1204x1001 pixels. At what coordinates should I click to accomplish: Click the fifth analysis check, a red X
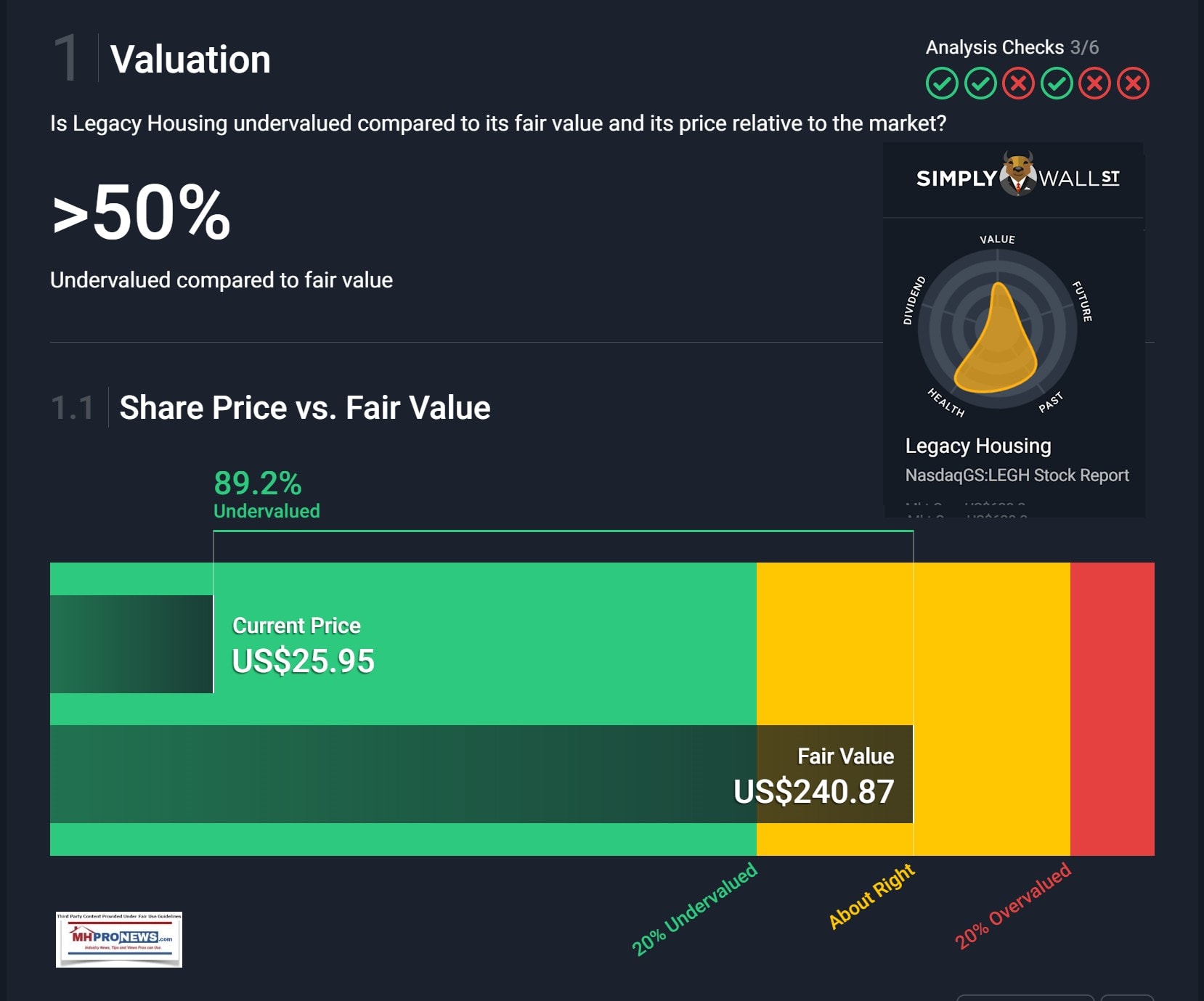1094,83
